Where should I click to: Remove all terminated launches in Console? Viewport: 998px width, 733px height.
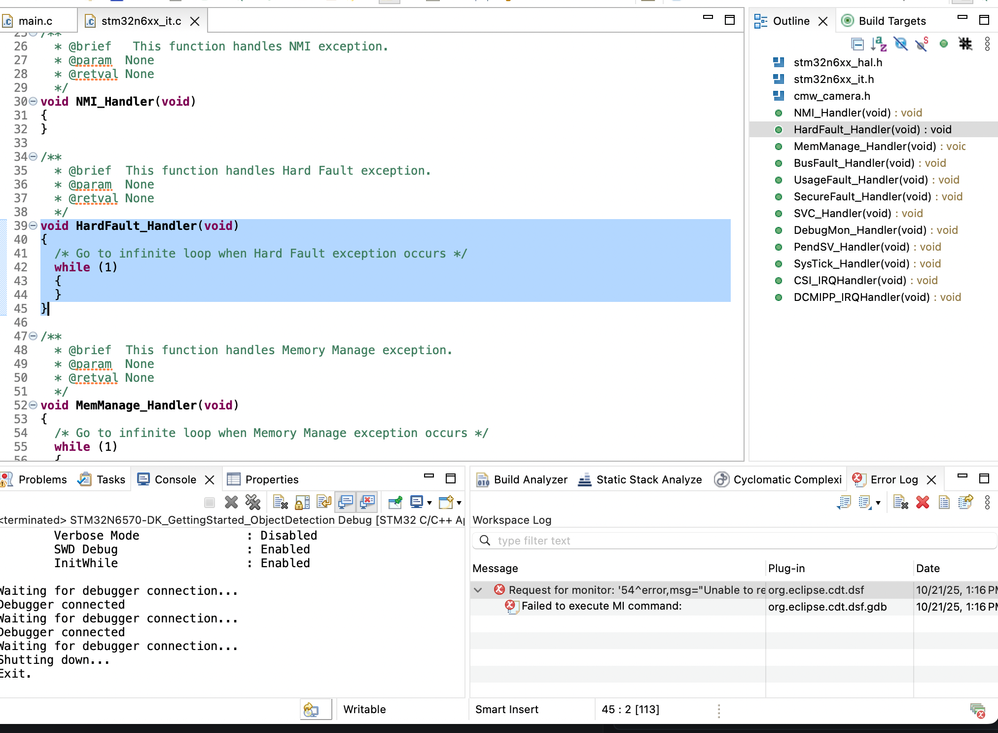(253, 502)
